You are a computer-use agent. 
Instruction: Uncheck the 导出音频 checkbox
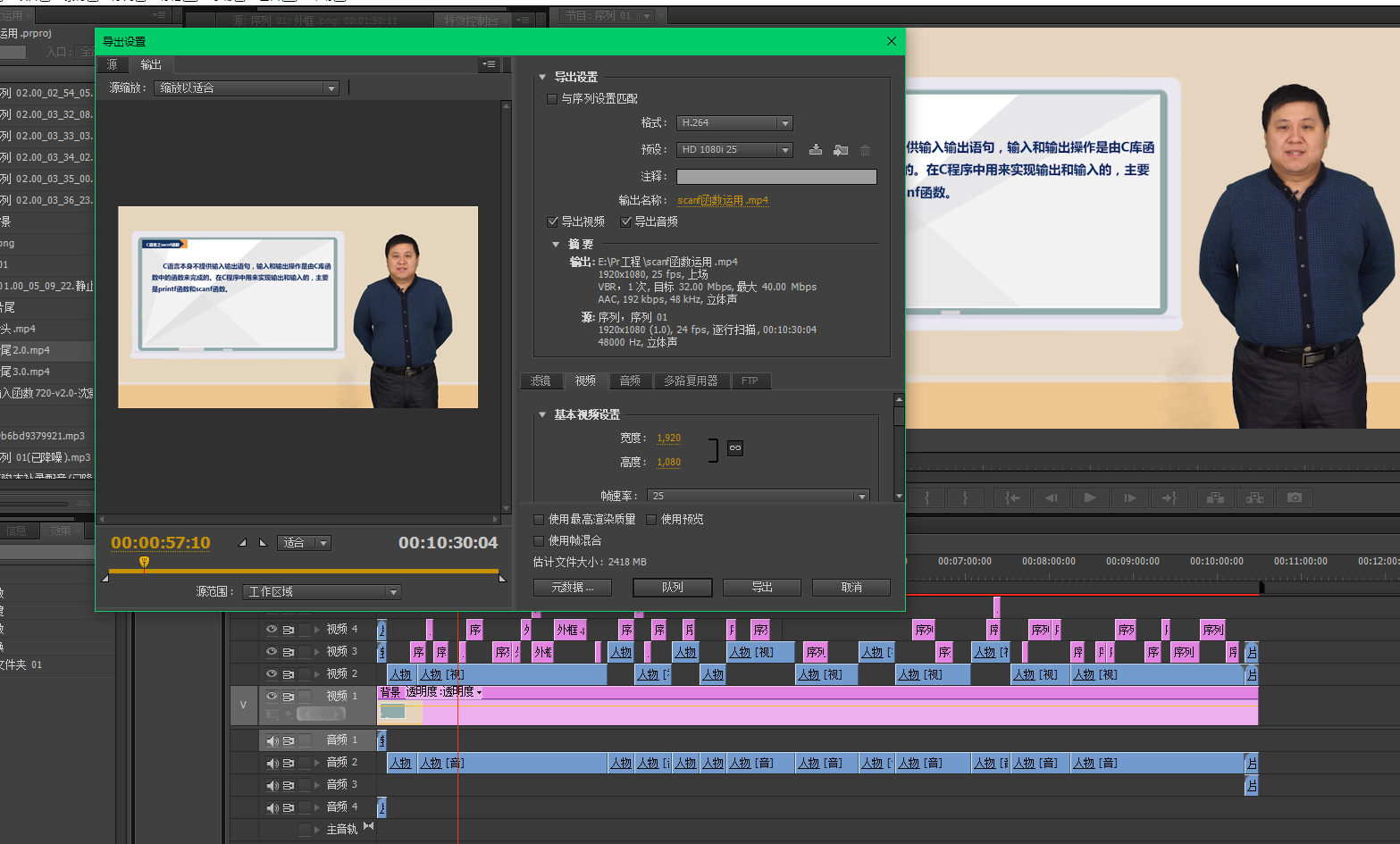(626, 221)
